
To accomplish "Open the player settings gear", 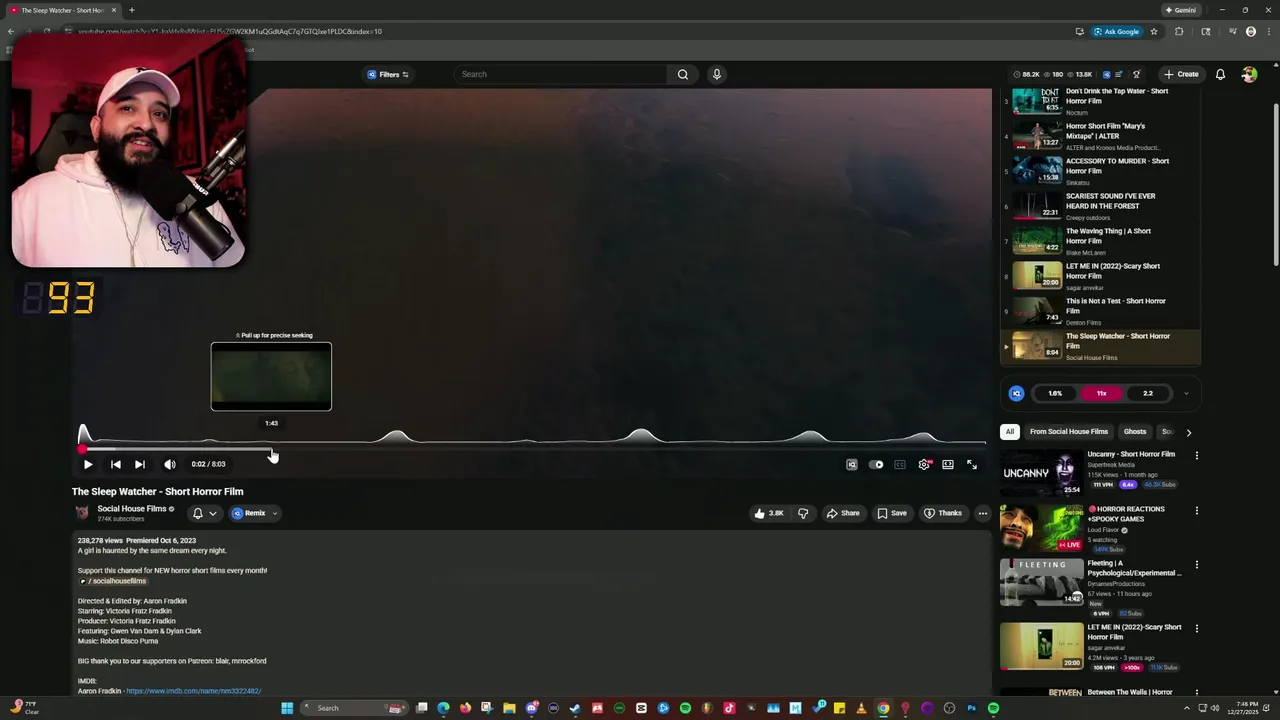I will tap(924, 464).
